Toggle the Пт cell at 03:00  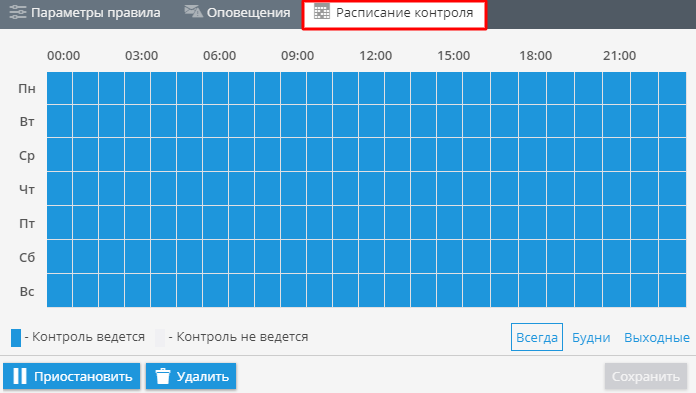pos(137,222)
